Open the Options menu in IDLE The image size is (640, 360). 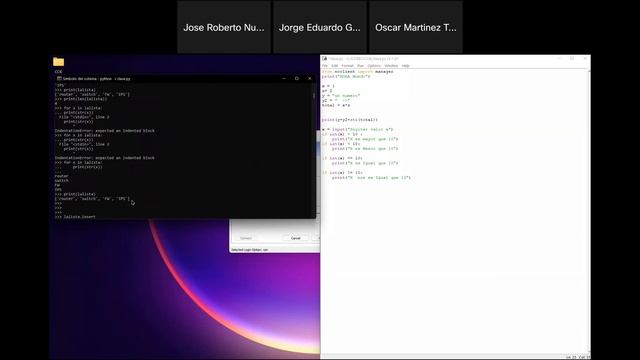374,66
